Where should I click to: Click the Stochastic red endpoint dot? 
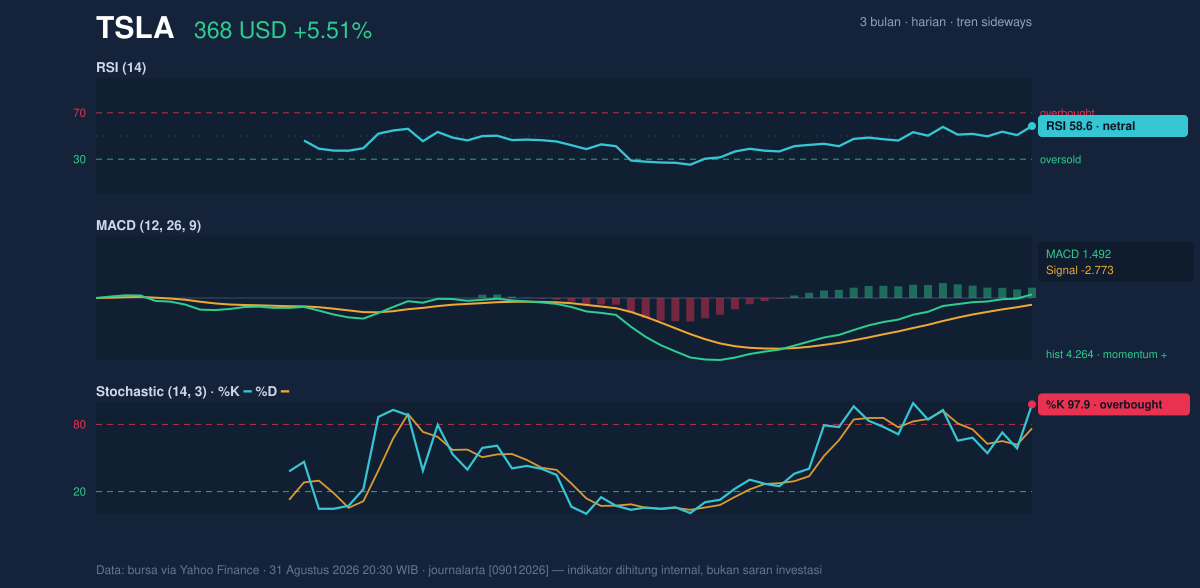[1032, 404]
